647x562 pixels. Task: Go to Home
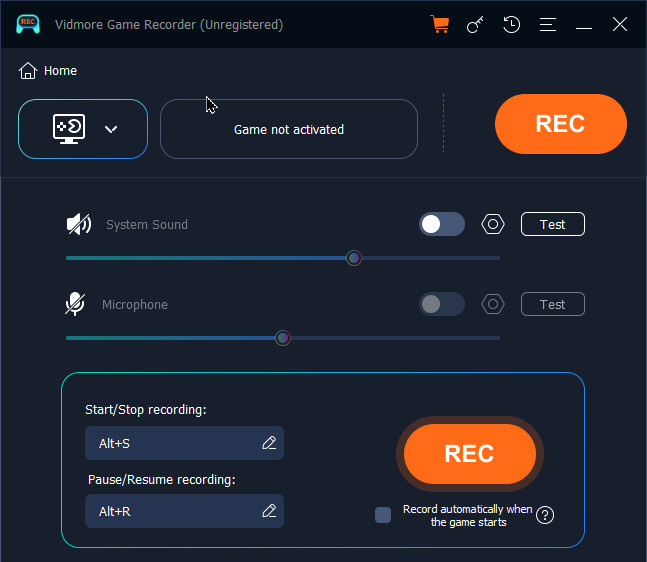(48, 71)
